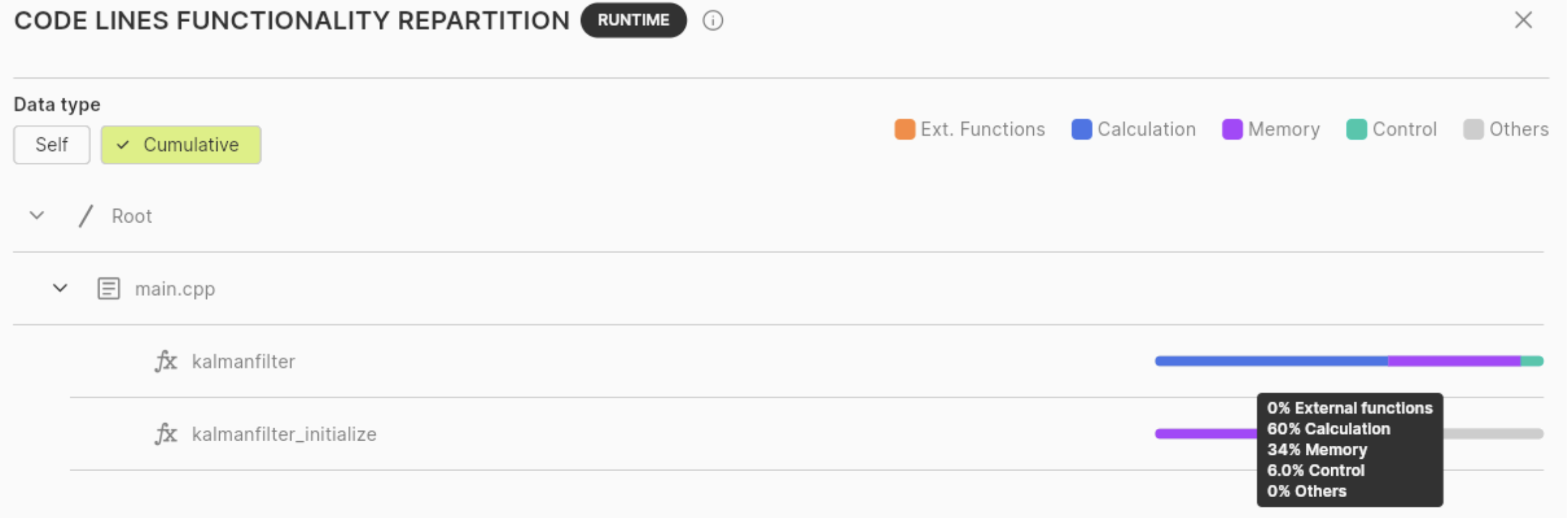
Task: Select the Self data type
Action: tap(51, 144)
